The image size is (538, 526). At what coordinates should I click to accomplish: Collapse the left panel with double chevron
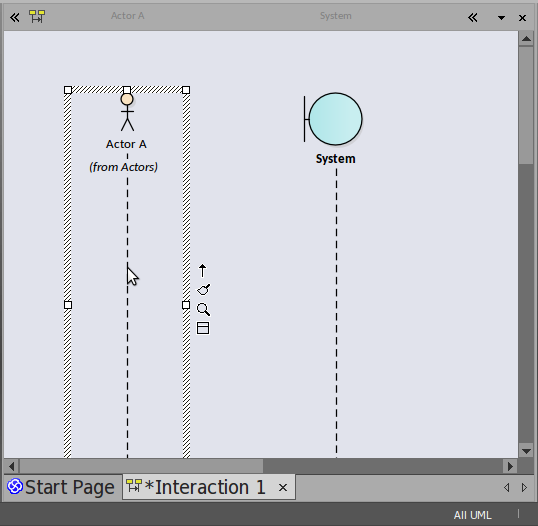point(15,17)
